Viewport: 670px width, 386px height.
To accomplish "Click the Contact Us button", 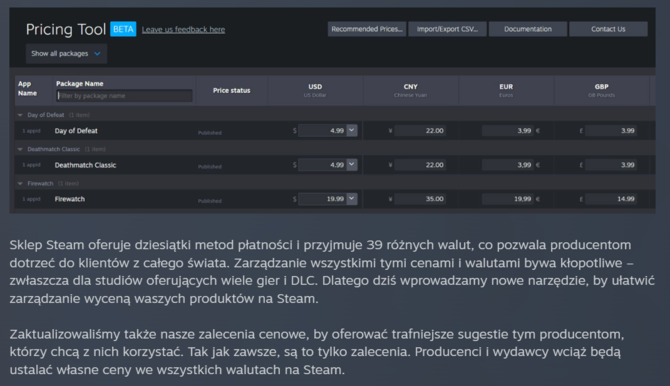I will coord(608,29).
